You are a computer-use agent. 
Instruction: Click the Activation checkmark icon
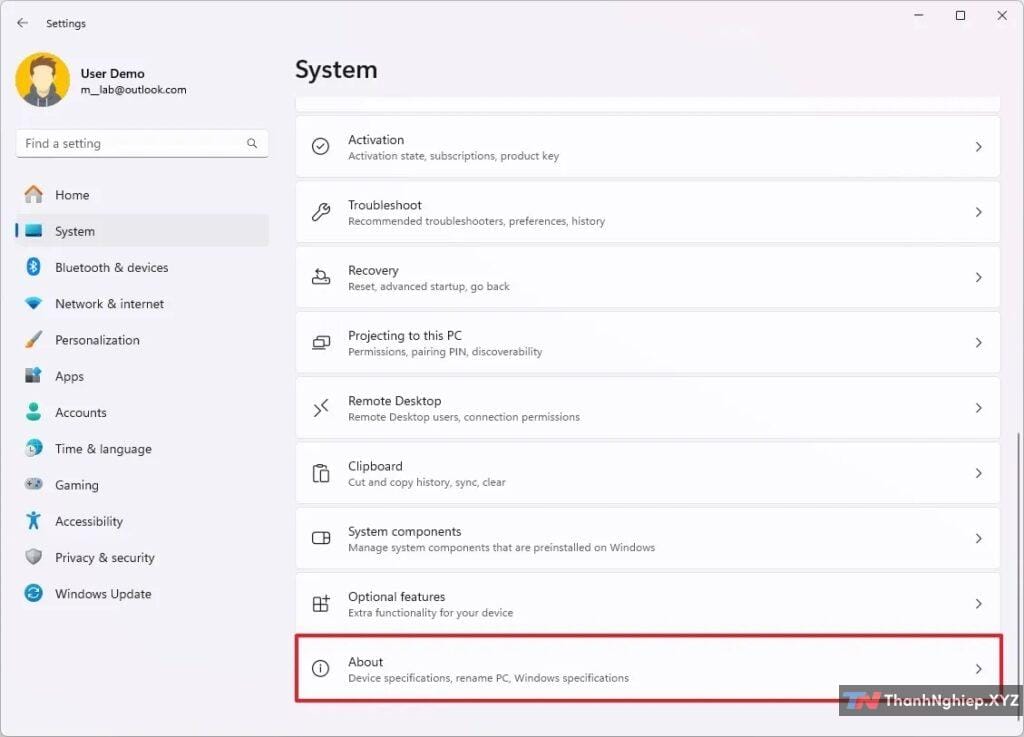click(320, 147)
